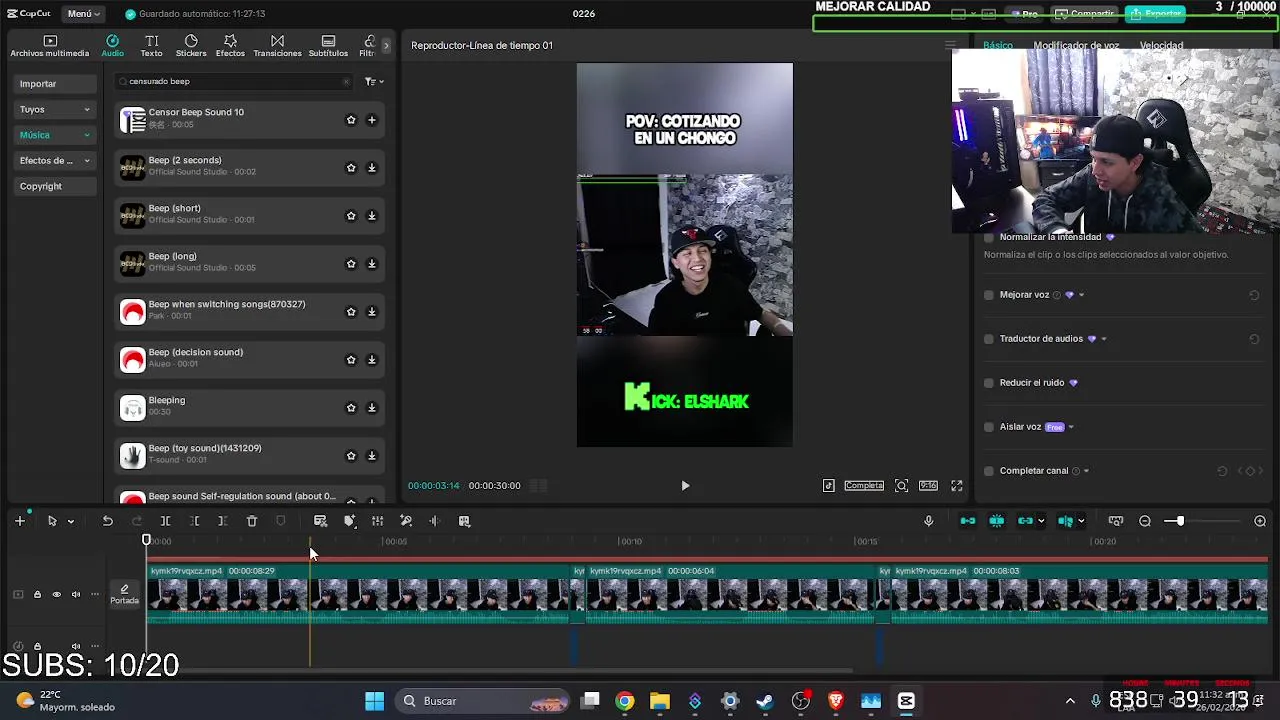Screen dimensions: 1280x720
Task: Expand Traductor de audios options arrow
Action: click(1103, 339)
